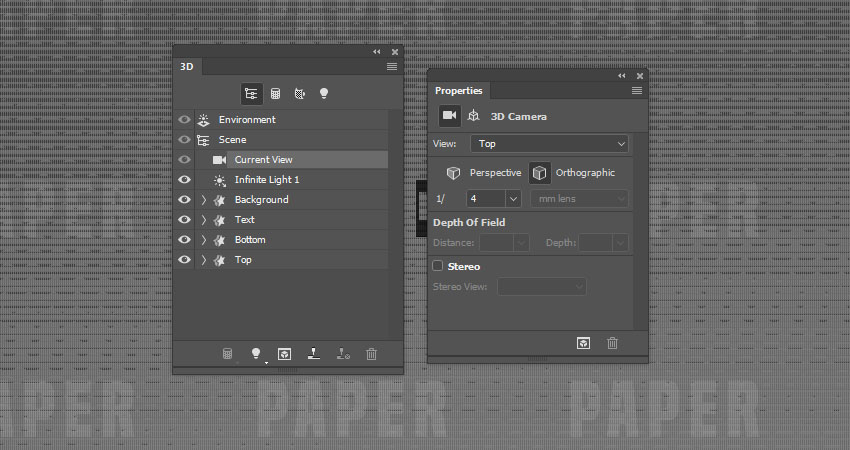Collapse the 3D panel to icons

click(x=377, y=52)
